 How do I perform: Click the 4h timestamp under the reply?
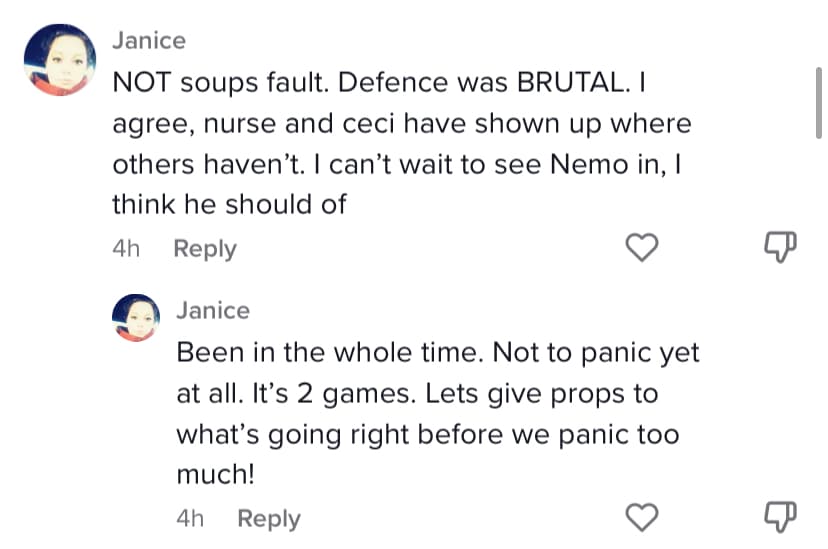(x=190, y=518)
